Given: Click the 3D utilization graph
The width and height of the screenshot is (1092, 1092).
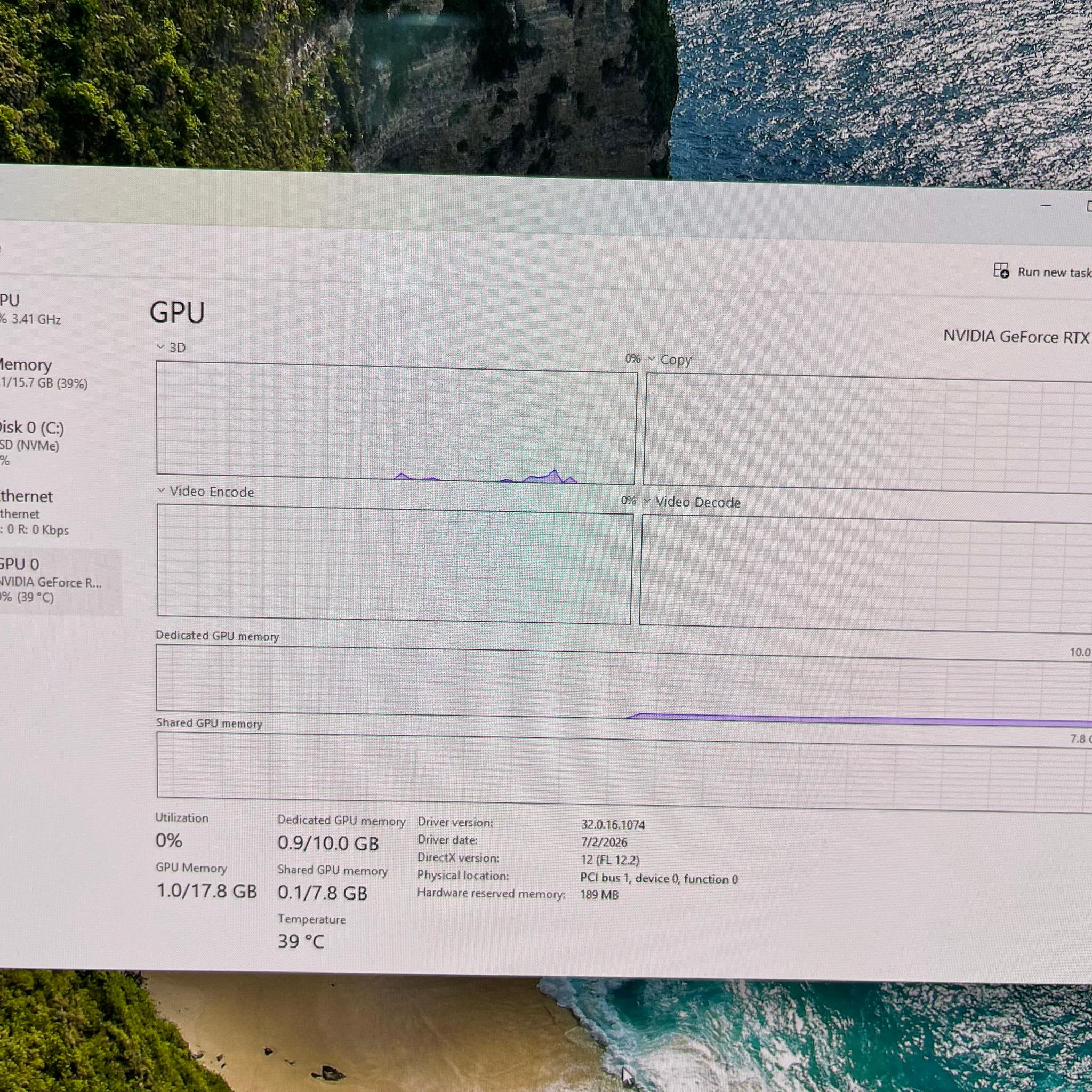Looking at the screenshot, I should click(x=396, y=423).
